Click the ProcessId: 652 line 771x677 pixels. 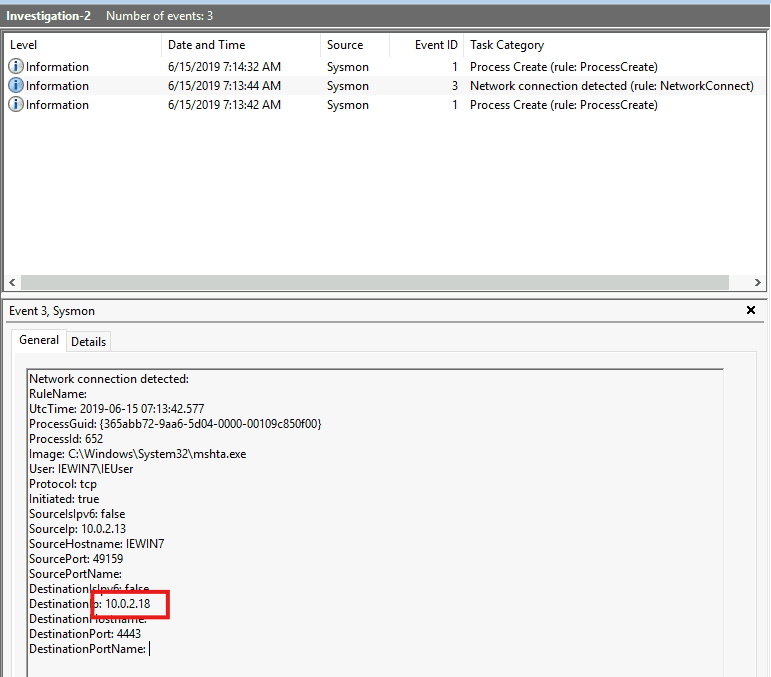tap(66, 439)
